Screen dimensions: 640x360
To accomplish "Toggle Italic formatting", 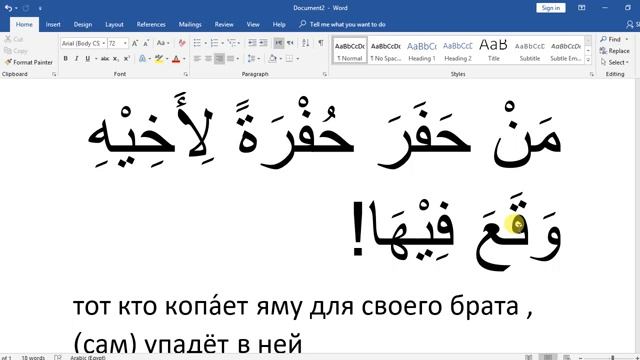I will pos(76,59).
